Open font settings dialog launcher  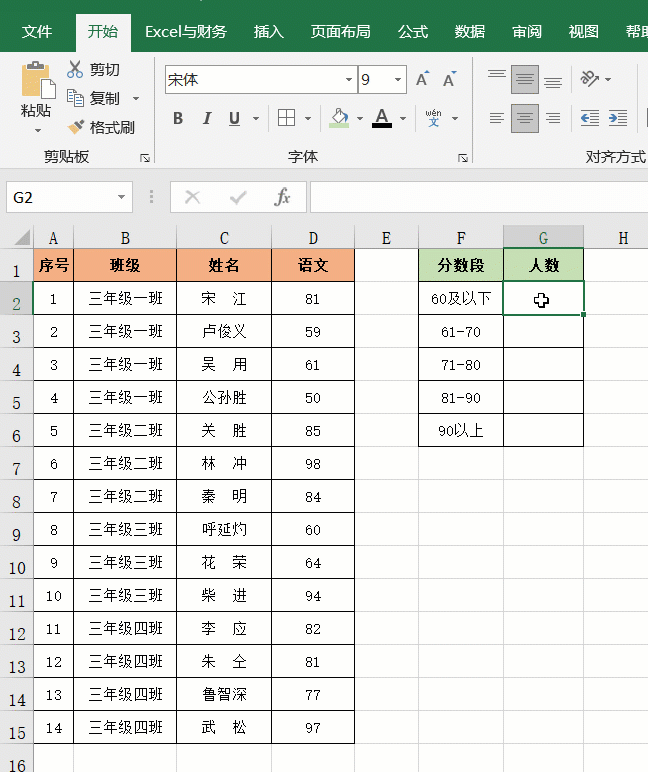coord(463,158)
